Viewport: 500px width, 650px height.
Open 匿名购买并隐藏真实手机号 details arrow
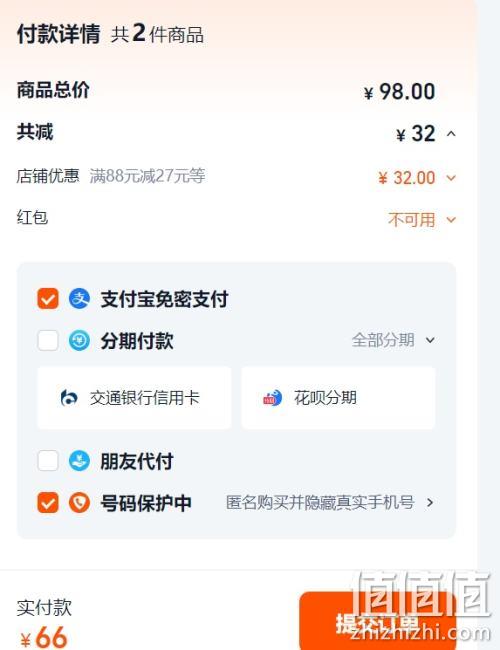coord(430,502)
